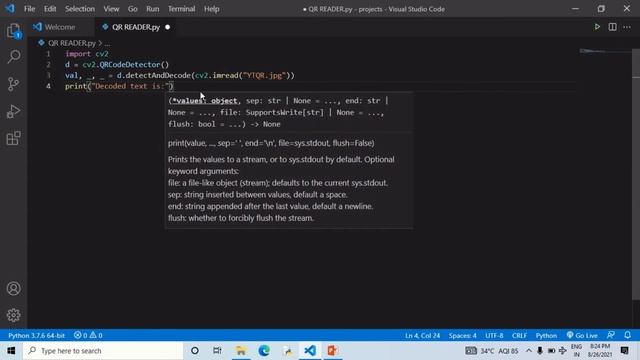Click line number 4 in gutter
This screenshot has height=360, width=640.
coord(48,86)
